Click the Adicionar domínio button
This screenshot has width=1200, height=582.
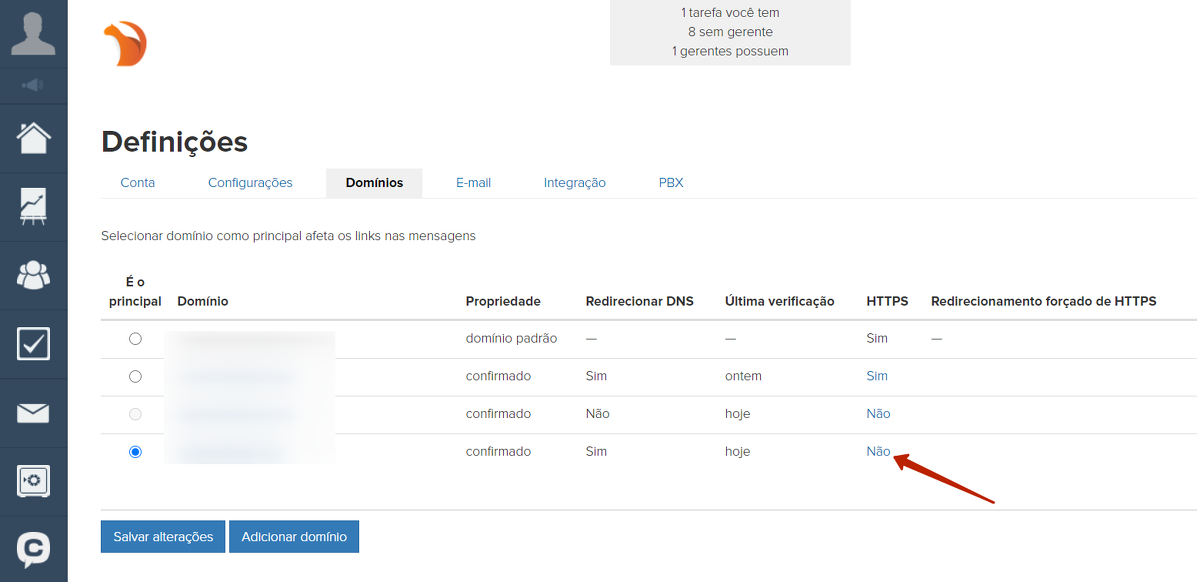click(294, 537)
